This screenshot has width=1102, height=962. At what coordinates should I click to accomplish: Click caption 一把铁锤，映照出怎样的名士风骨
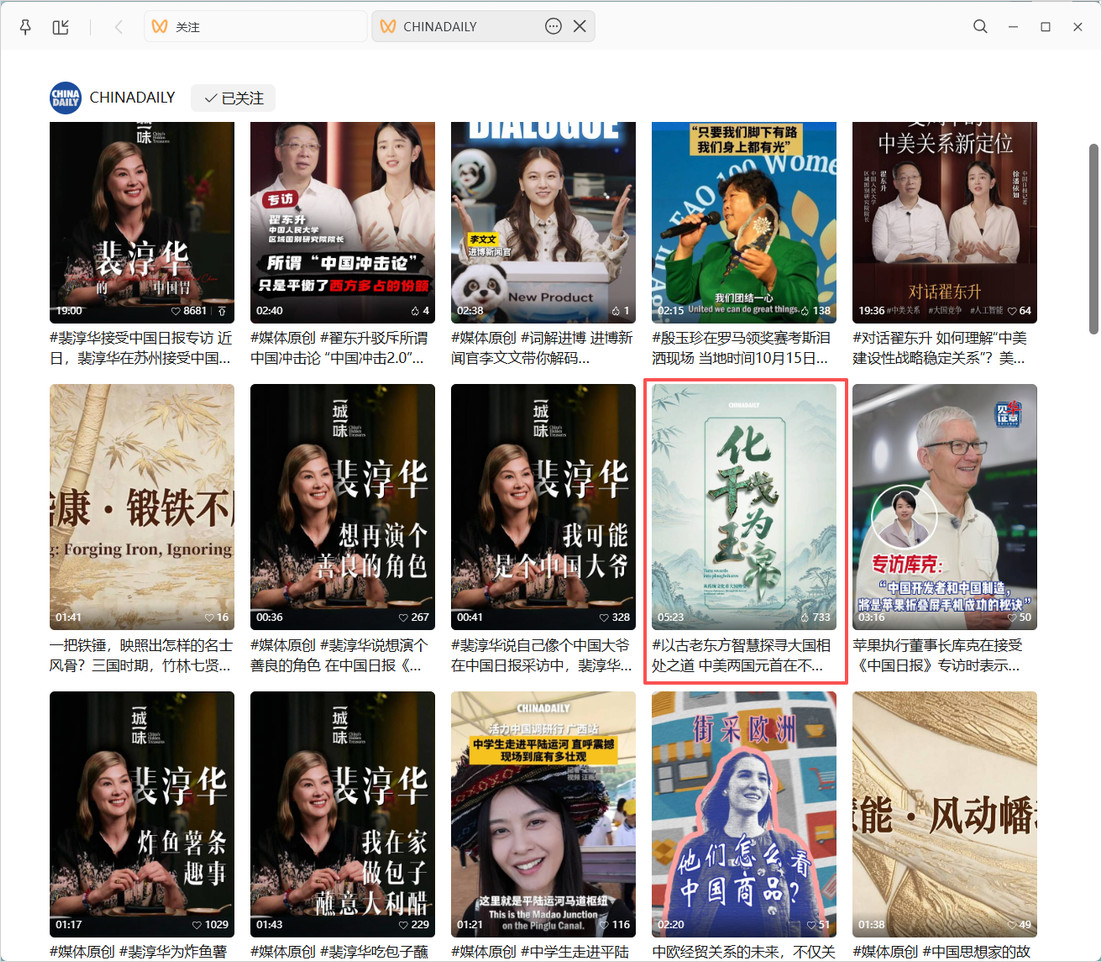[141, 655]
